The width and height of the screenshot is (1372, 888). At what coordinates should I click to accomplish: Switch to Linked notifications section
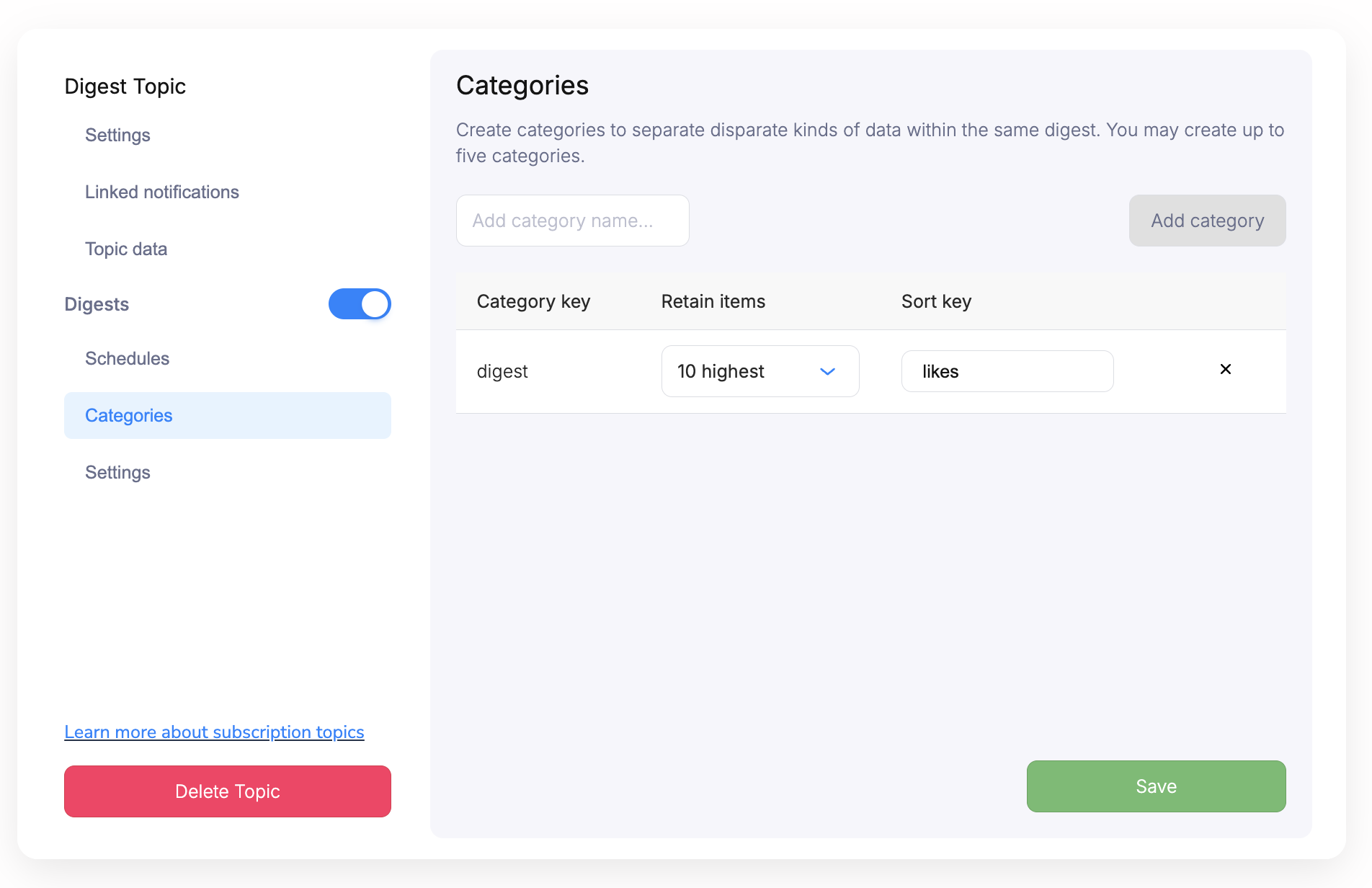(x=161, y=192)
